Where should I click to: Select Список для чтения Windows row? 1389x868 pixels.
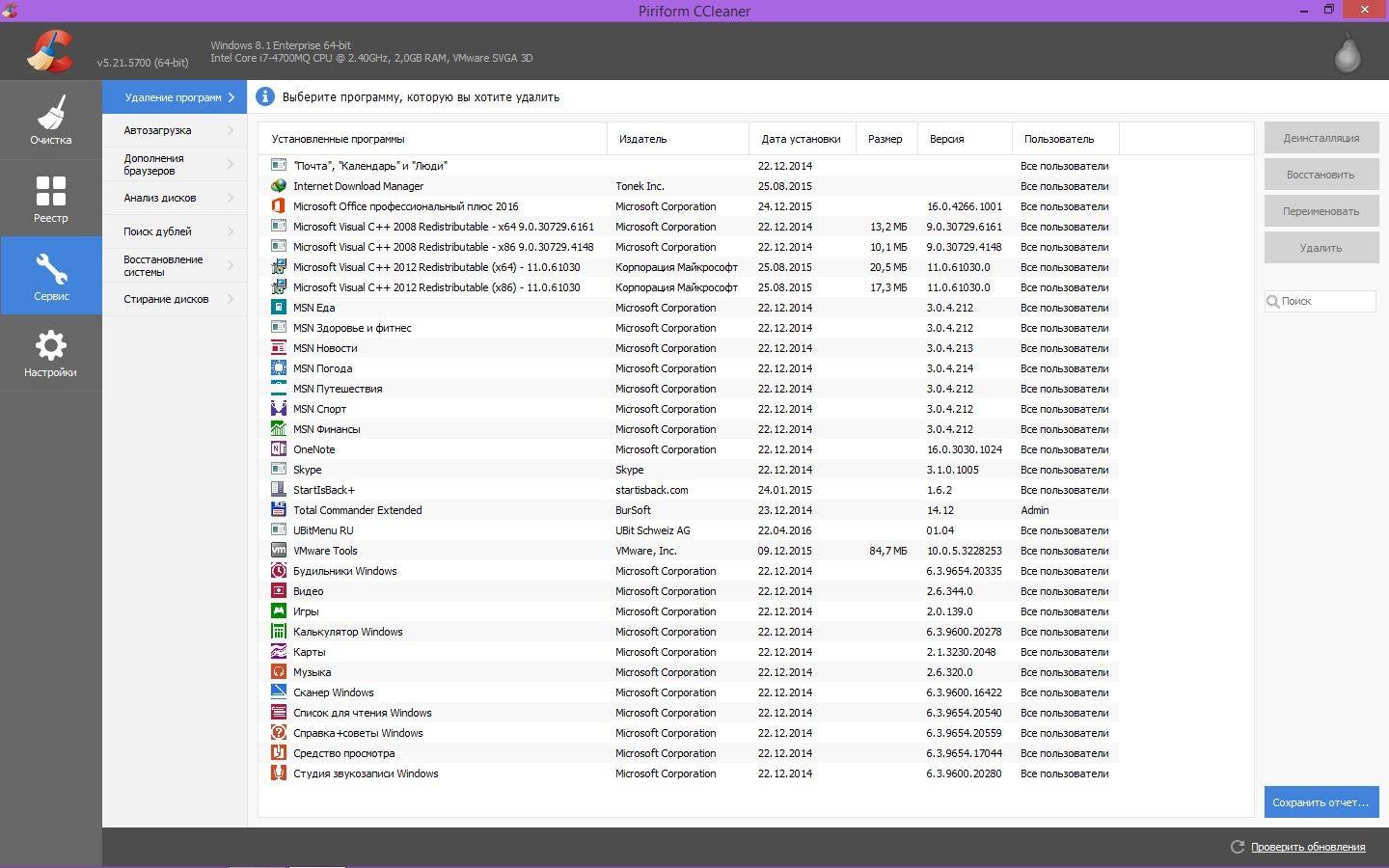click(x=689, y=713)
